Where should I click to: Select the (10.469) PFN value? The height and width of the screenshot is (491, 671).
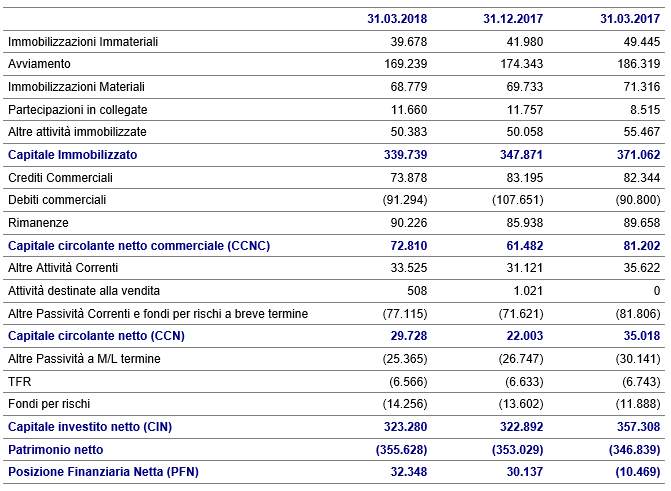pyautogui.click(x=631, y=472)
